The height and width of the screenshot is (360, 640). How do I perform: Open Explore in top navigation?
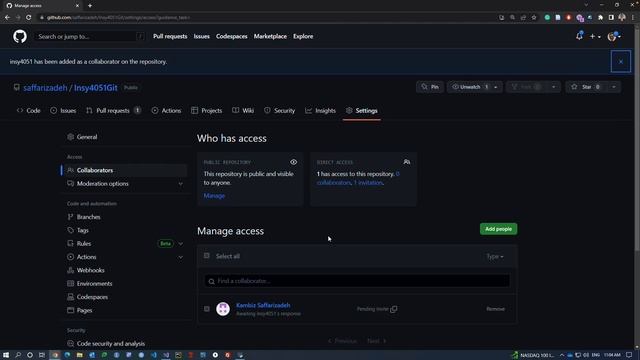[303, 36]
